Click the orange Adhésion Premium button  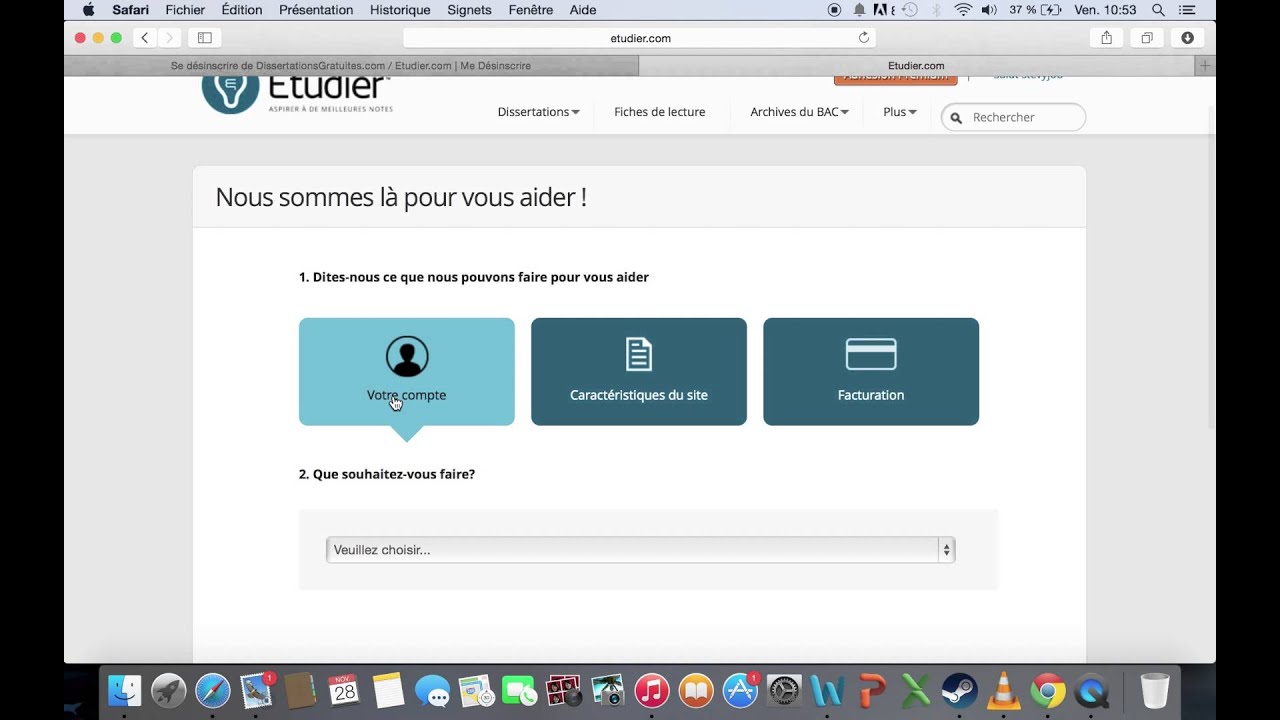(896, 80)
